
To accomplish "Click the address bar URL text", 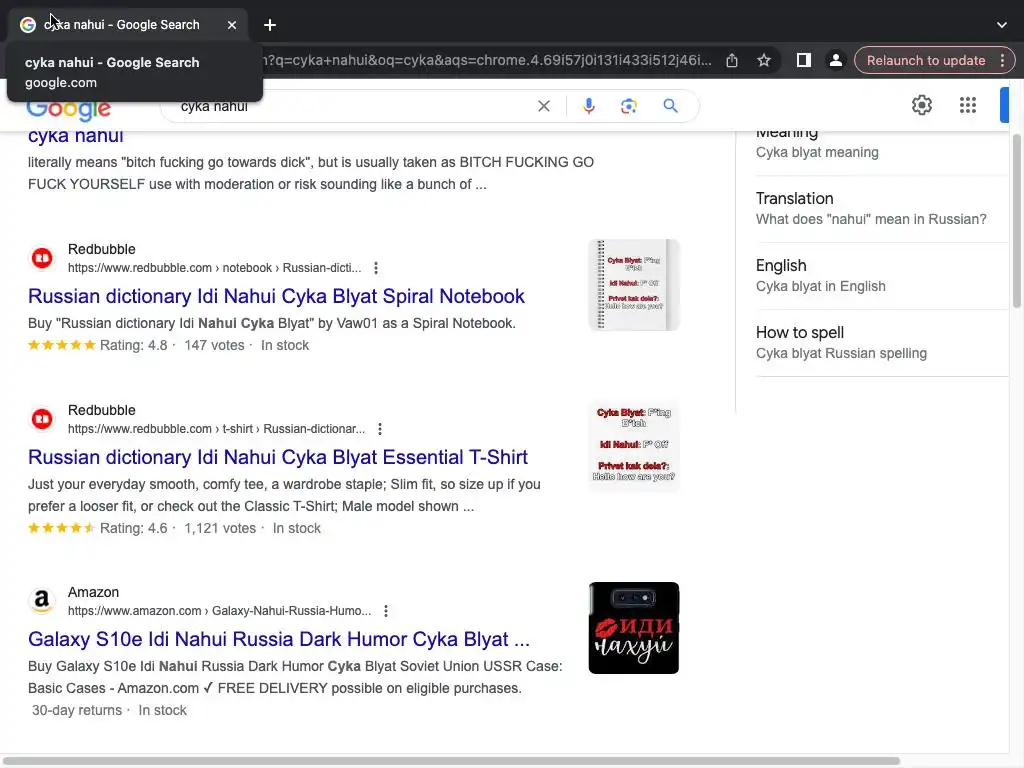I will [x=487, y=60].
